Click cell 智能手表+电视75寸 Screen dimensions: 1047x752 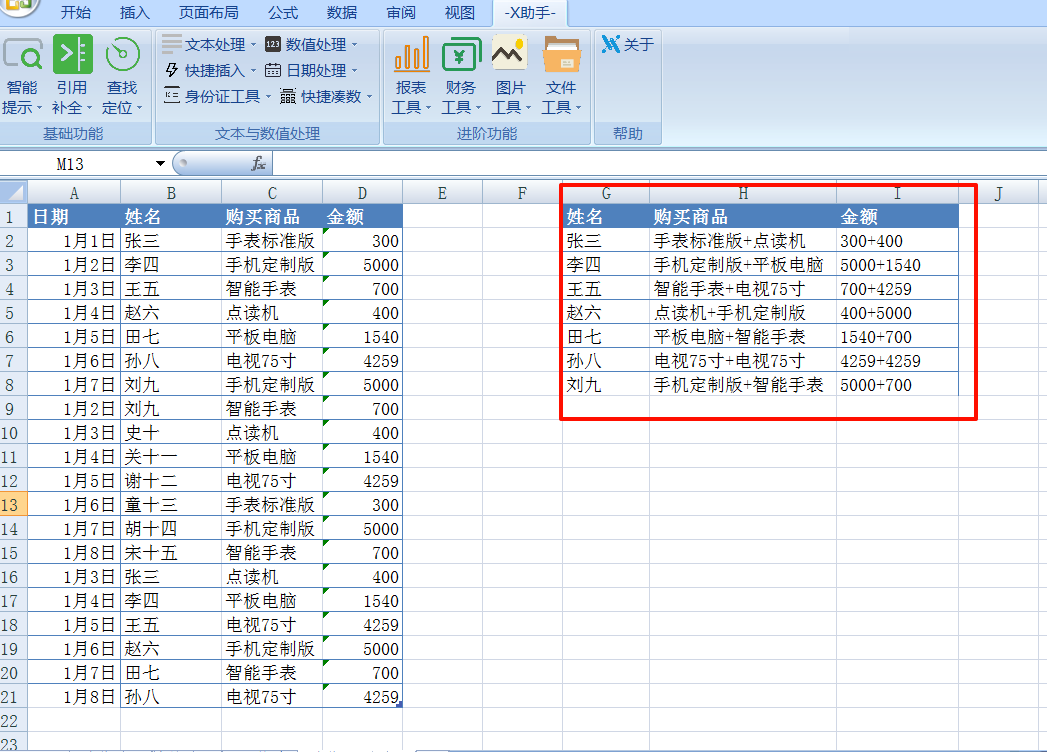tap(743, 289)
